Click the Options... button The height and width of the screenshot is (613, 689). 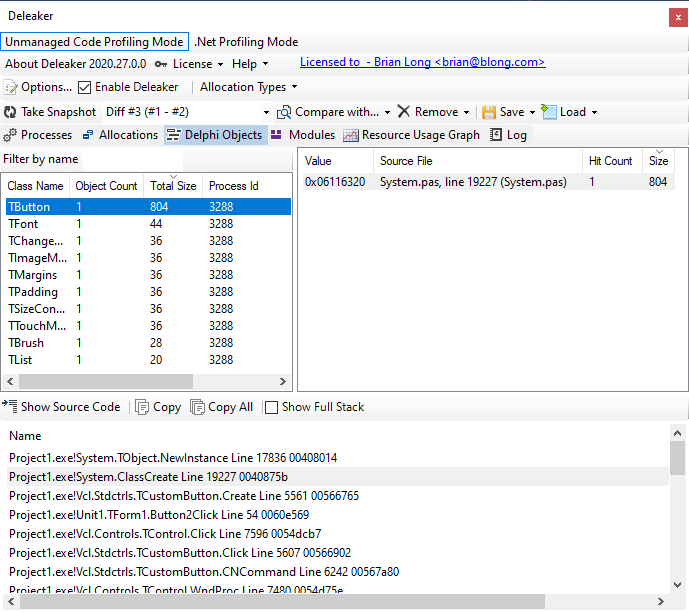38,87
